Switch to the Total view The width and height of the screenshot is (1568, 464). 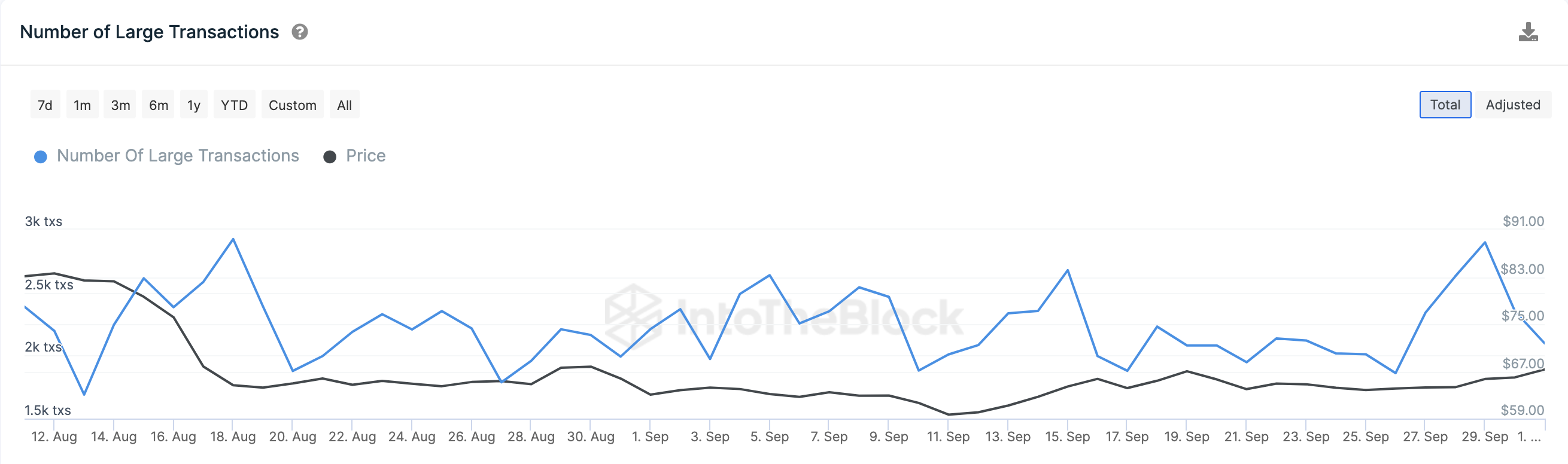coord(1445,105)
